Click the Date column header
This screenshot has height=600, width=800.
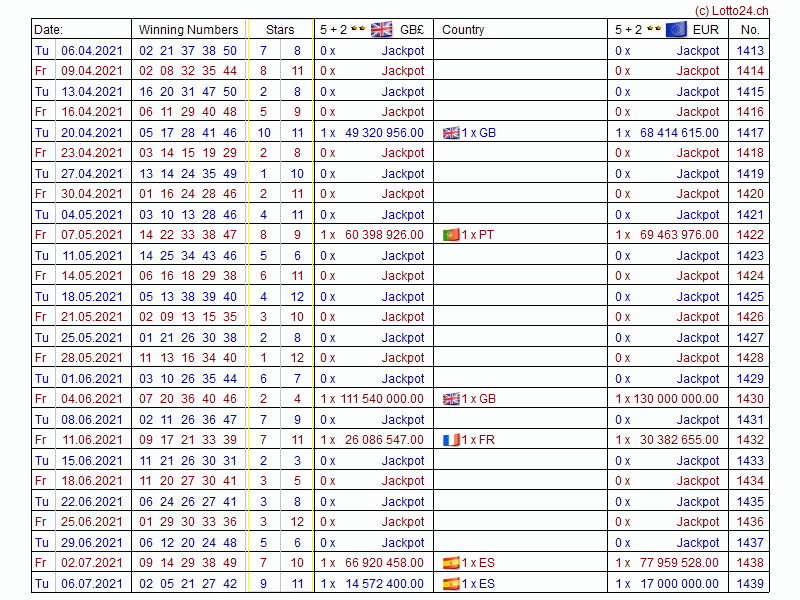tap(48, 30)
